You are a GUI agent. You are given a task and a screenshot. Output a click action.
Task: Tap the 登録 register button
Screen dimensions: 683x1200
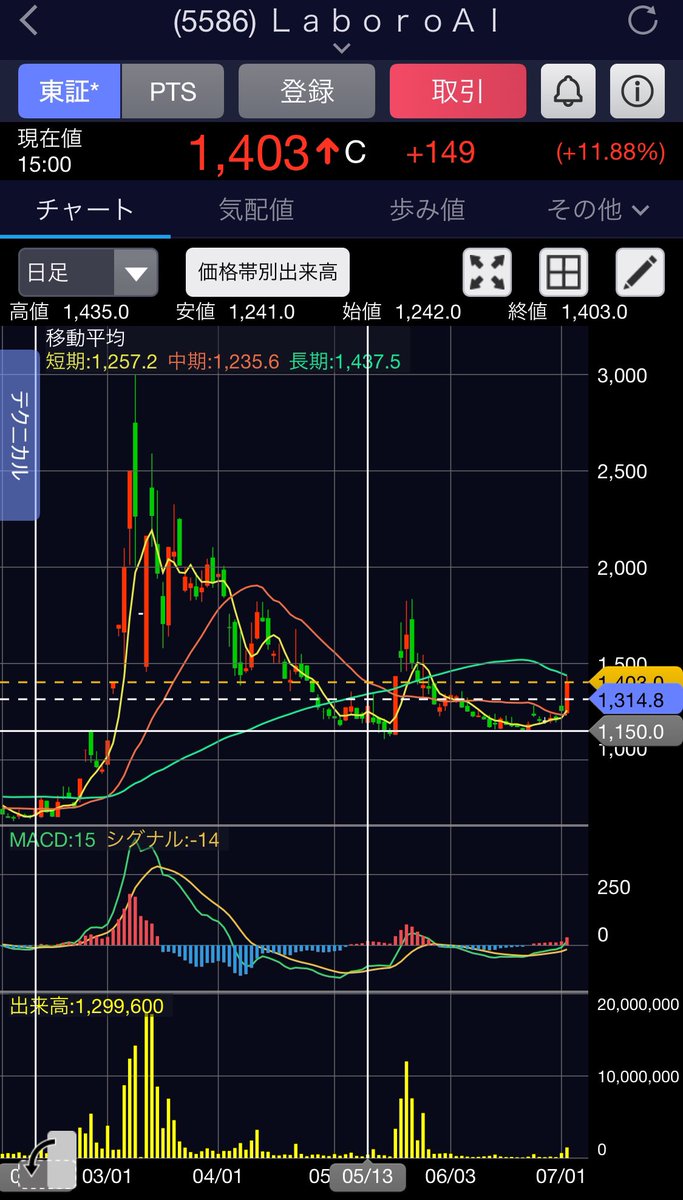pyautogui.click(x=307, y=92)
